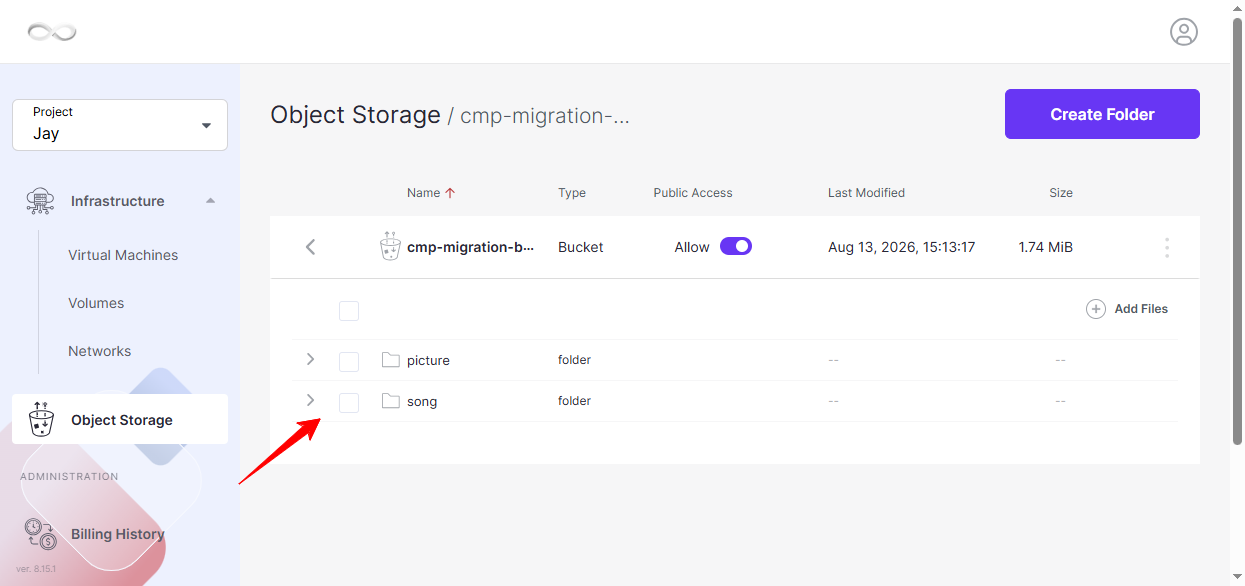The image size is (1245, 586).
Task: Click the picture folder name
Action: (428, 360)
